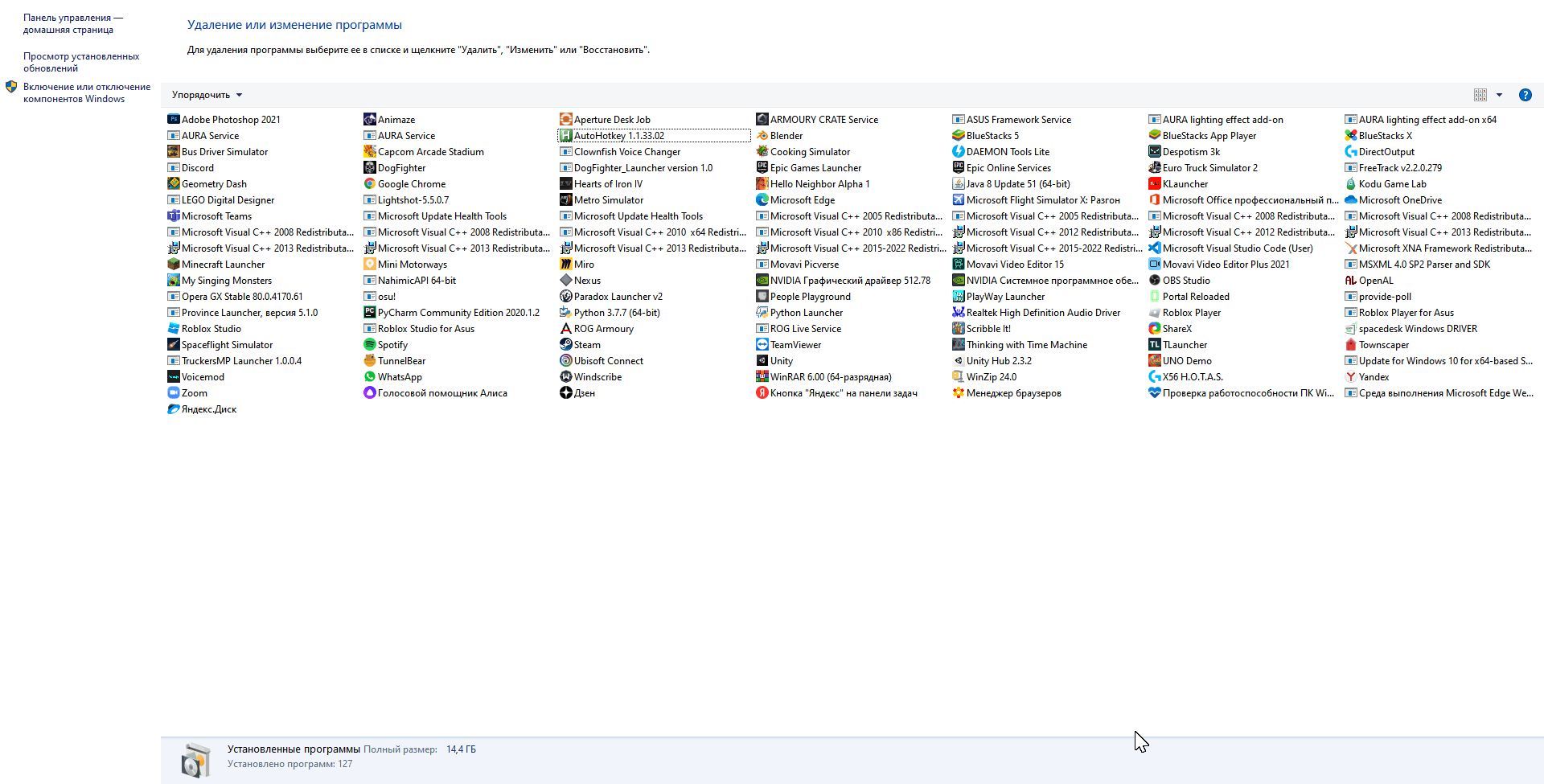
Task: Click the WhatsApp icon
Action: (x=369, y=376)
